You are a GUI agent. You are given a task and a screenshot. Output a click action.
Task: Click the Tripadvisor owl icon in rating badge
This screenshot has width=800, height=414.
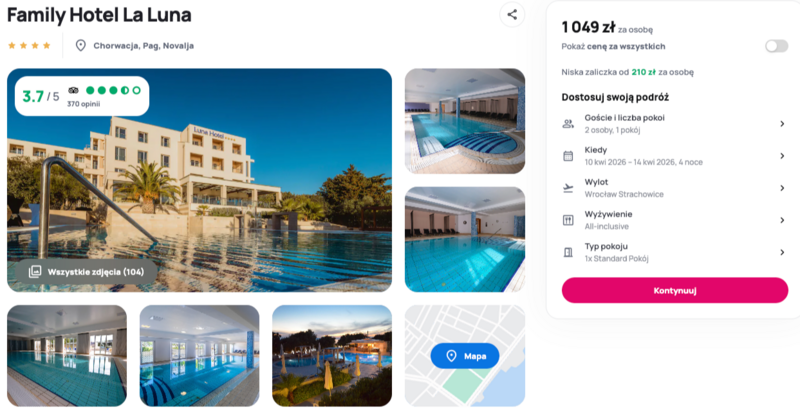click(73, 90)
